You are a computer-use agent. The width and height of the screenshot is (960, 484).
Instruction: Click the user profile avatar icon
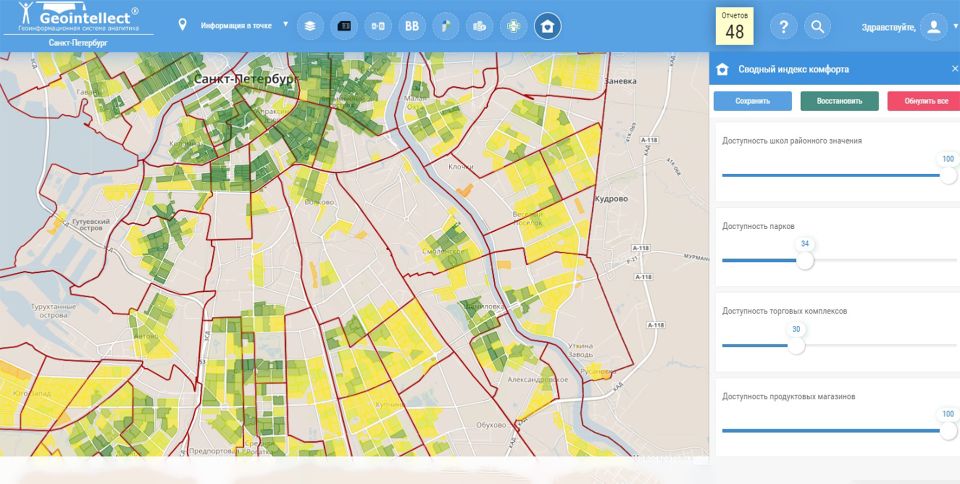[x=933, y=27]
